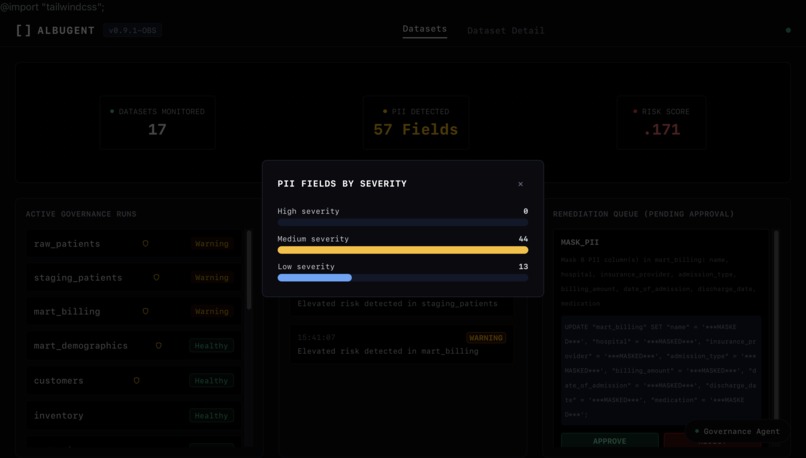
Task: Click shield icon next to customers
Action: coord(136,380)
